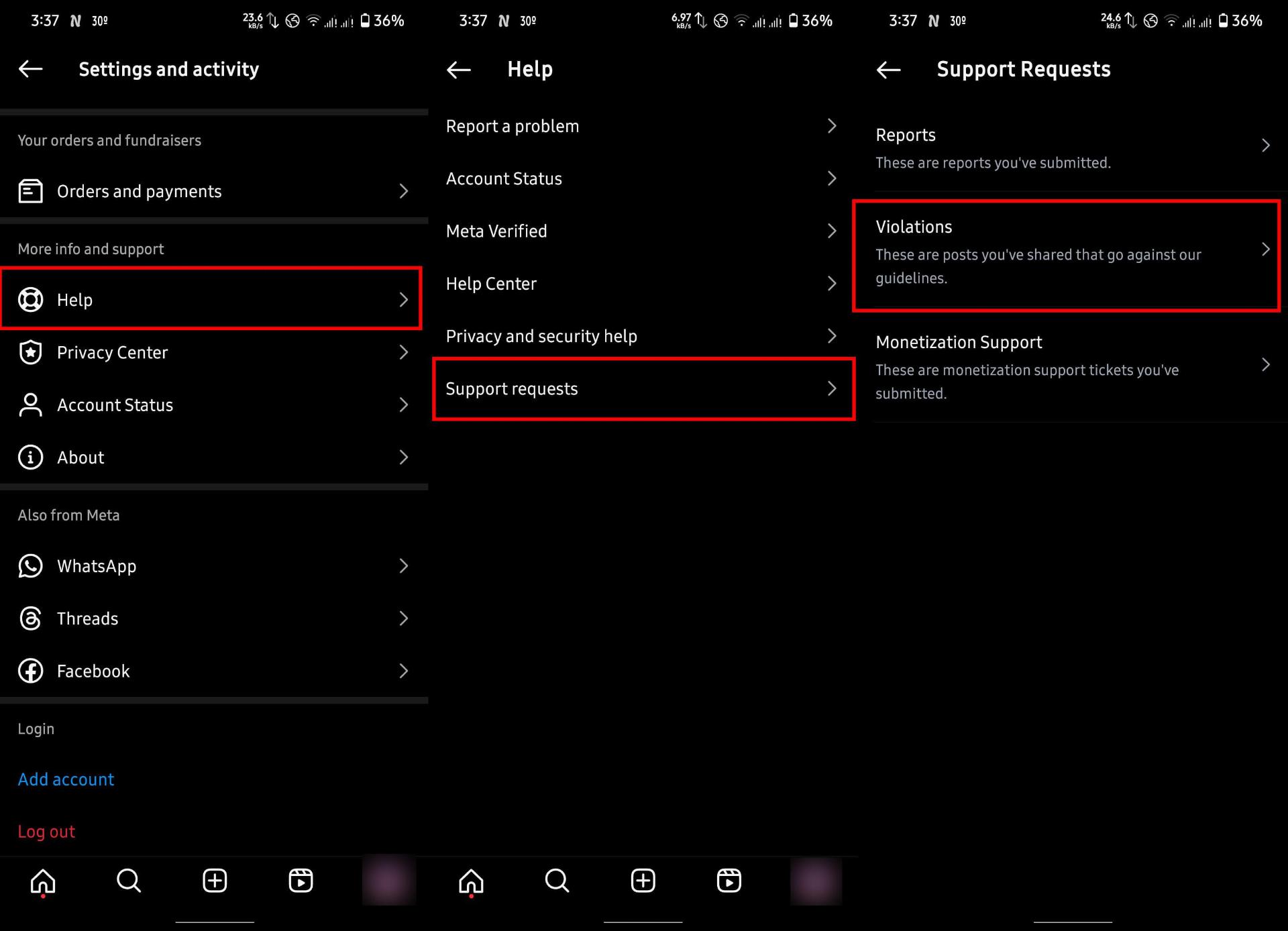Viewport: 1288px width, 931px height.
Task: Expand Reports chevron arrow
Action: pyautogui.click(x=1266, y=146)
